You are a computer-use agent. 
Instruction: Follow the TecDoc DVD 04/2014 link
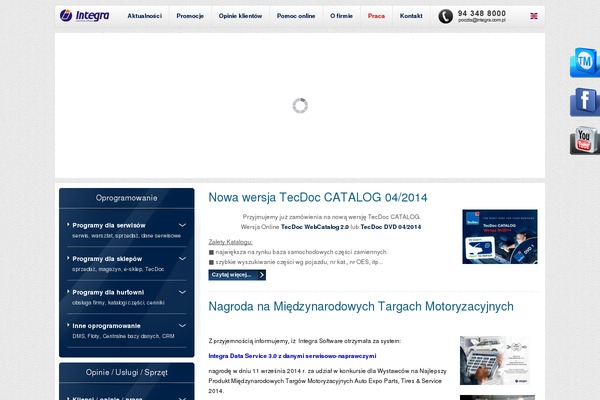[391, 227]
